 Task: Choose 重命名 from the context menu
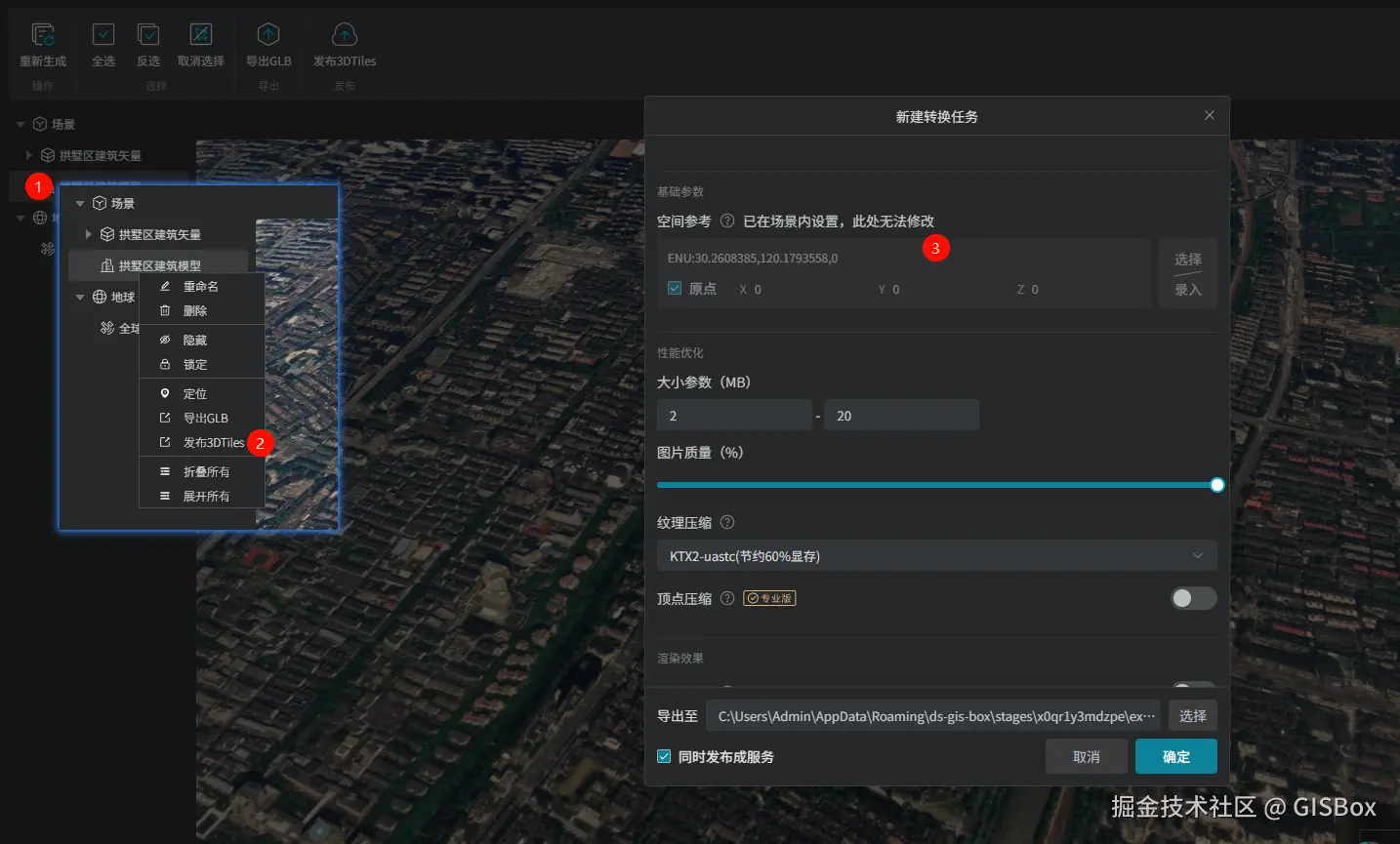coord(202,287)
